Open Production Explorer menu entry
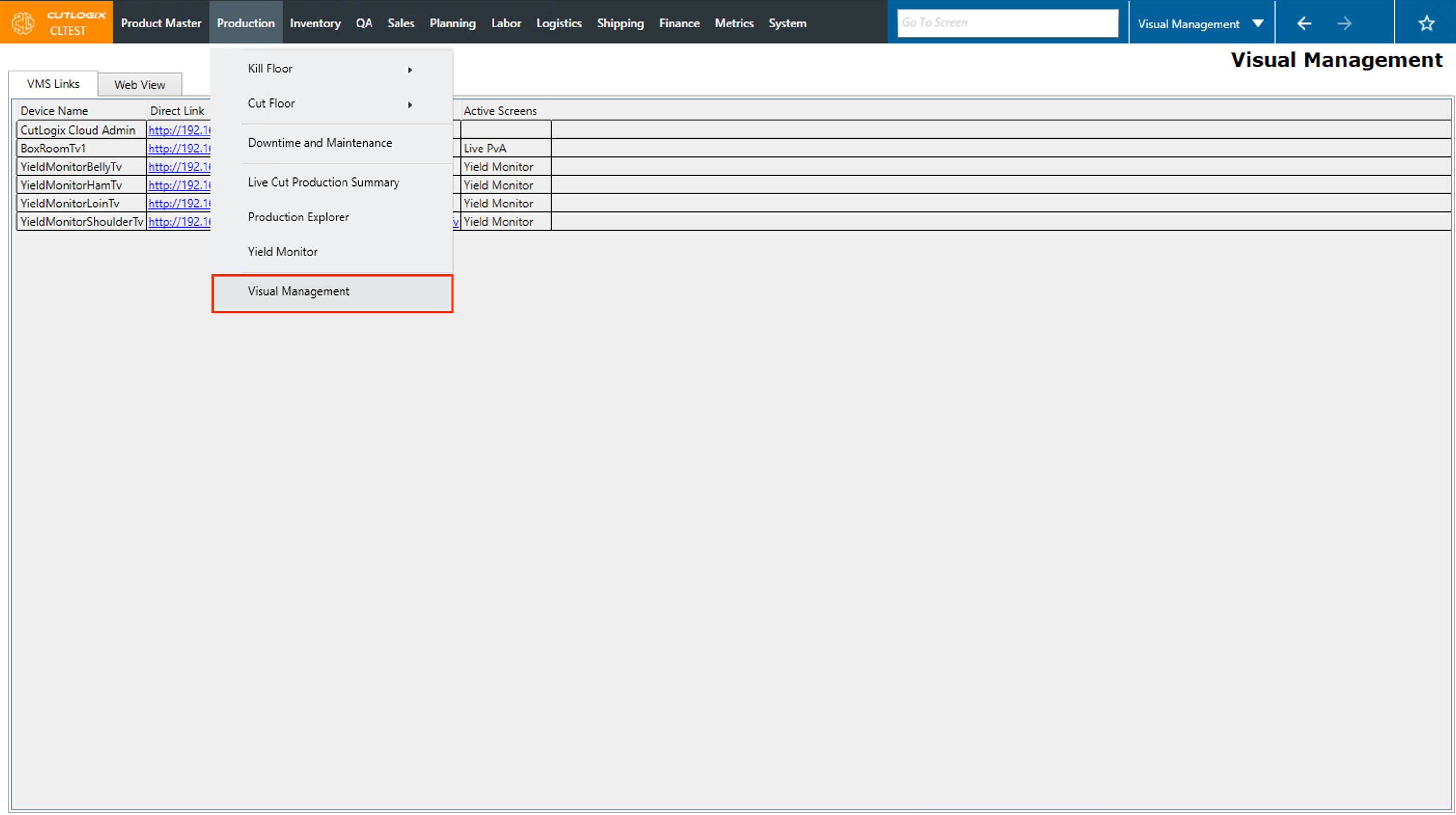This screenshot has width=1456, height=815. pos(299,217)
